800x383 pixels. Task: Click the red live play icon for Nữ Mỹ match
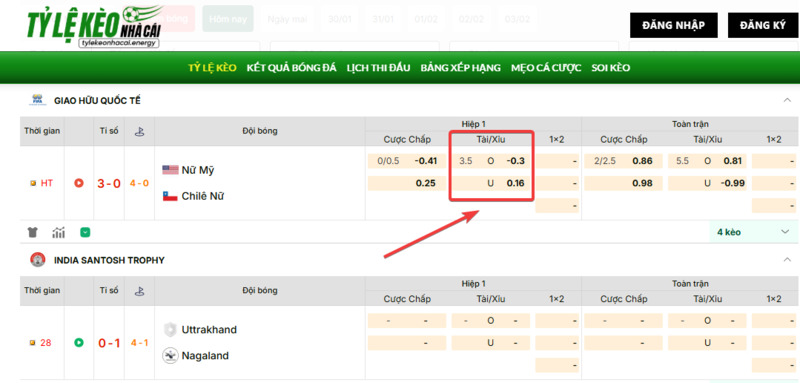pyautogui.click(x=79, y=183)
